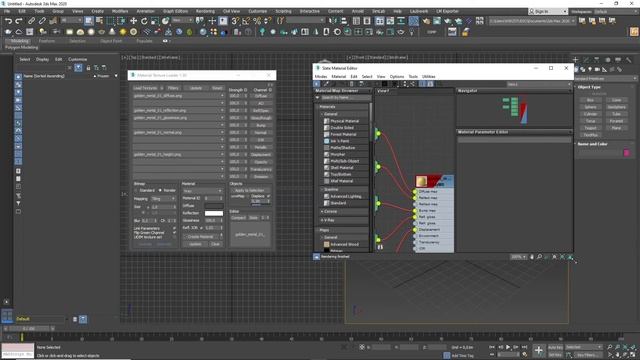Screen dimensions: 640x360
Task: Click the Displacement channel button in loader
Action: (x=260, y=154)
